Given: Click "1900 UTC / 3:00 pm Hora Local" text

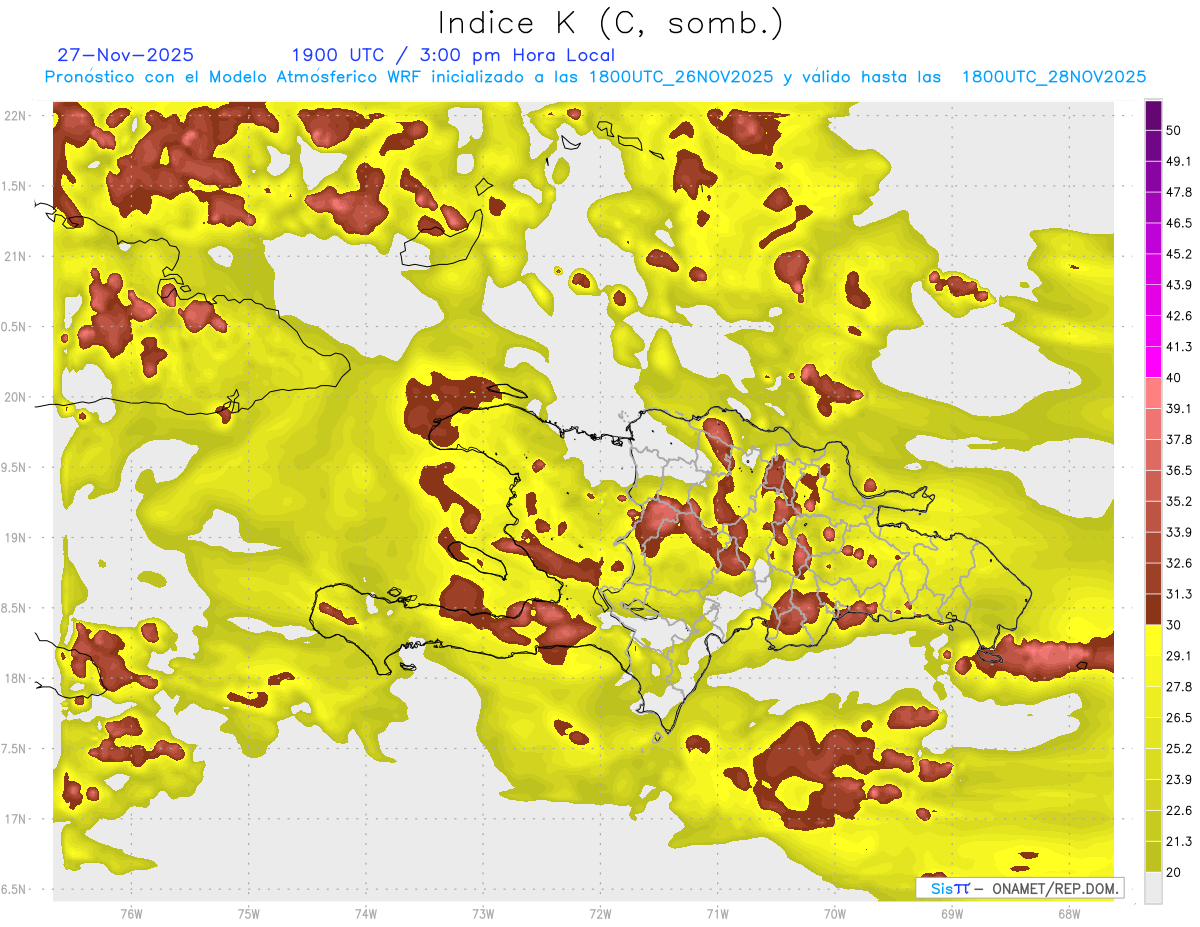Looking at the screenshot, I should (453, 55).
